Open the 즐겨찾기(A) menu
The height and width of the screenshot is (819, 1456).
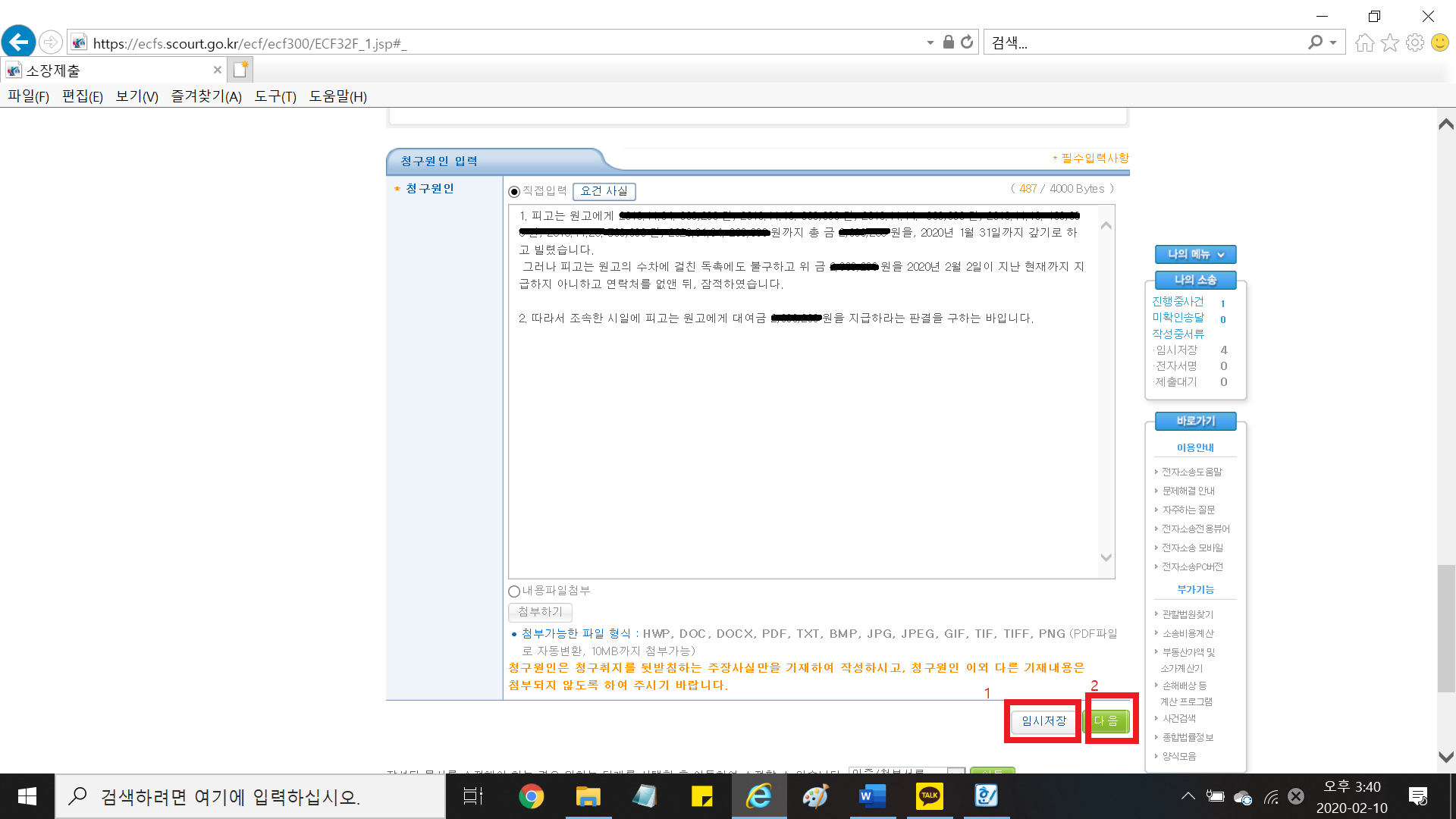(206, 96)
